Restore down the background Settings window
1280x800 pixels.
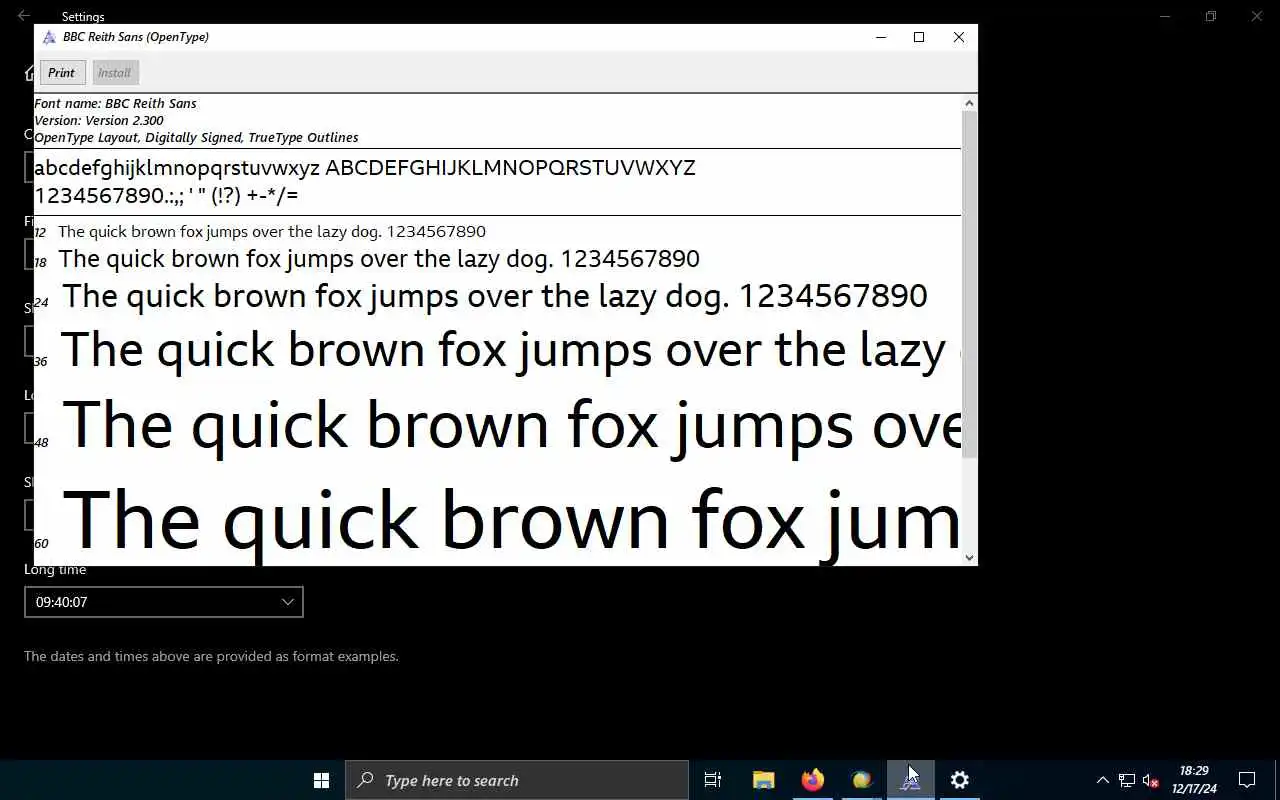(x=1211, y=16)
